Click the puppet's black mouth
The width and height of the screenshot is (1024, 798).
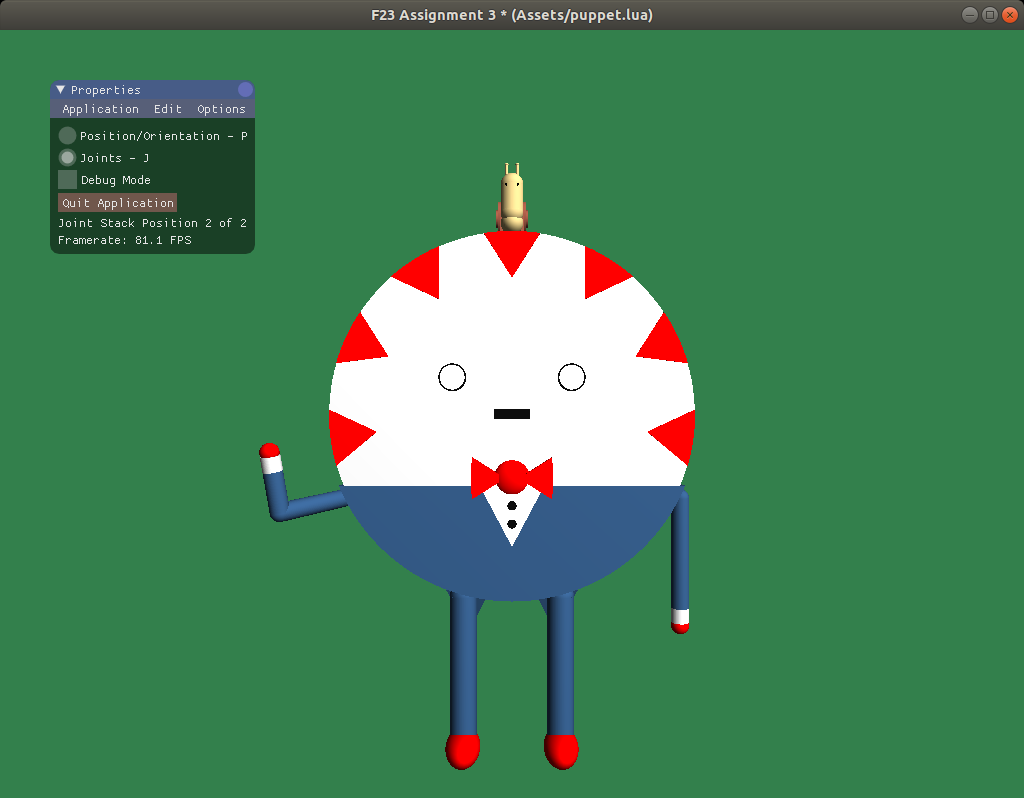512,414
